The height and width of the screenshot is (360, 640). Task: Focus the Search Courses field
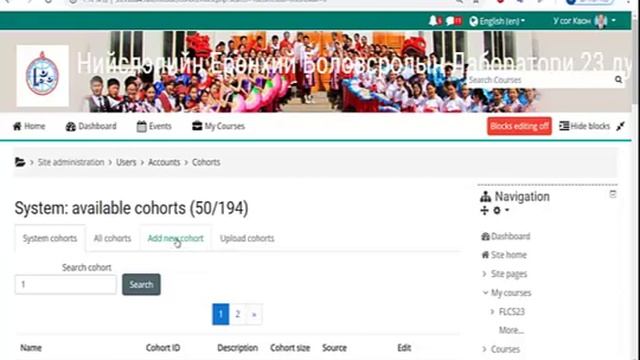tap(540, 80)
